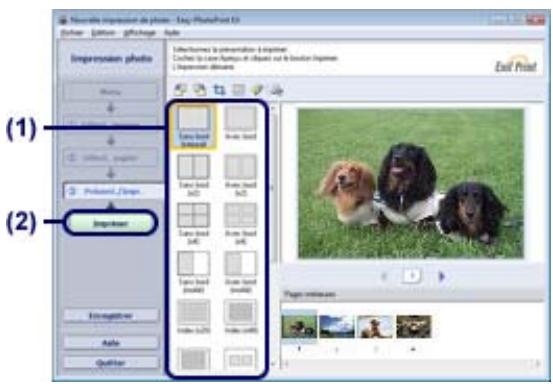Select the dogs-on-grass thumbnail in image strip

[x=299, y=327]
